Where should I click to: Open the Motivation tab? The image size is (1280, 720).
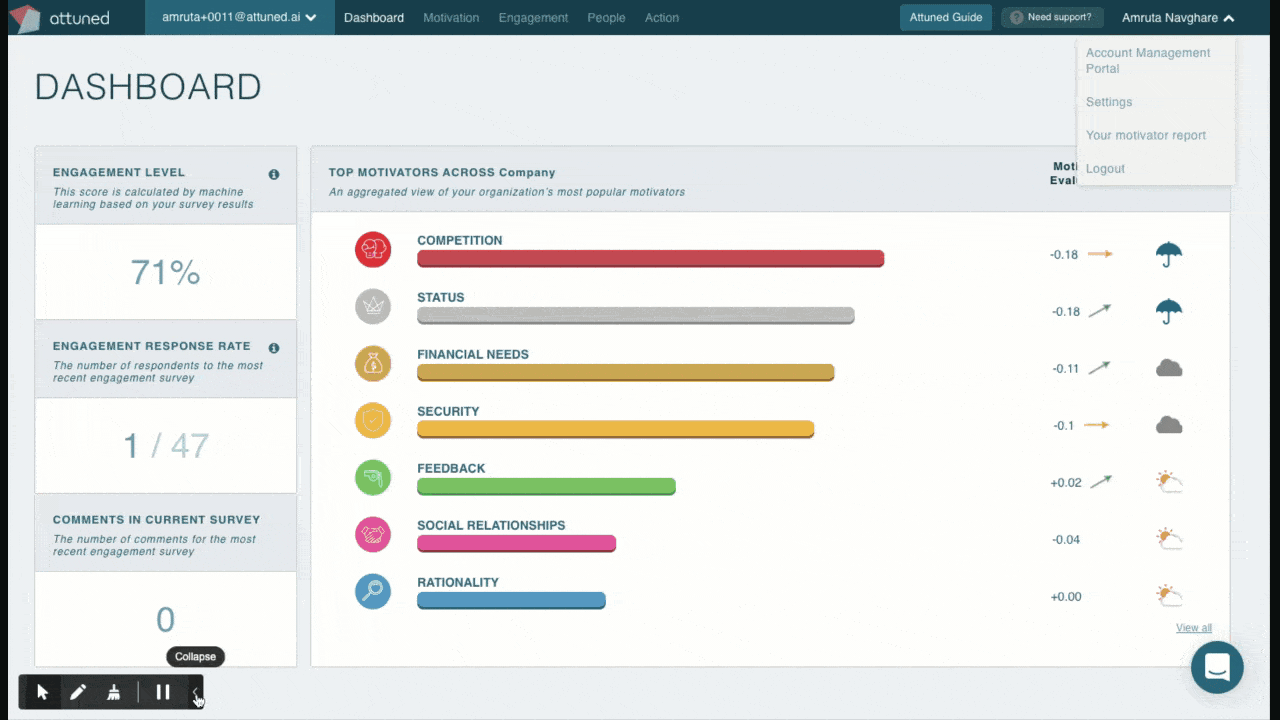point(451,17)
